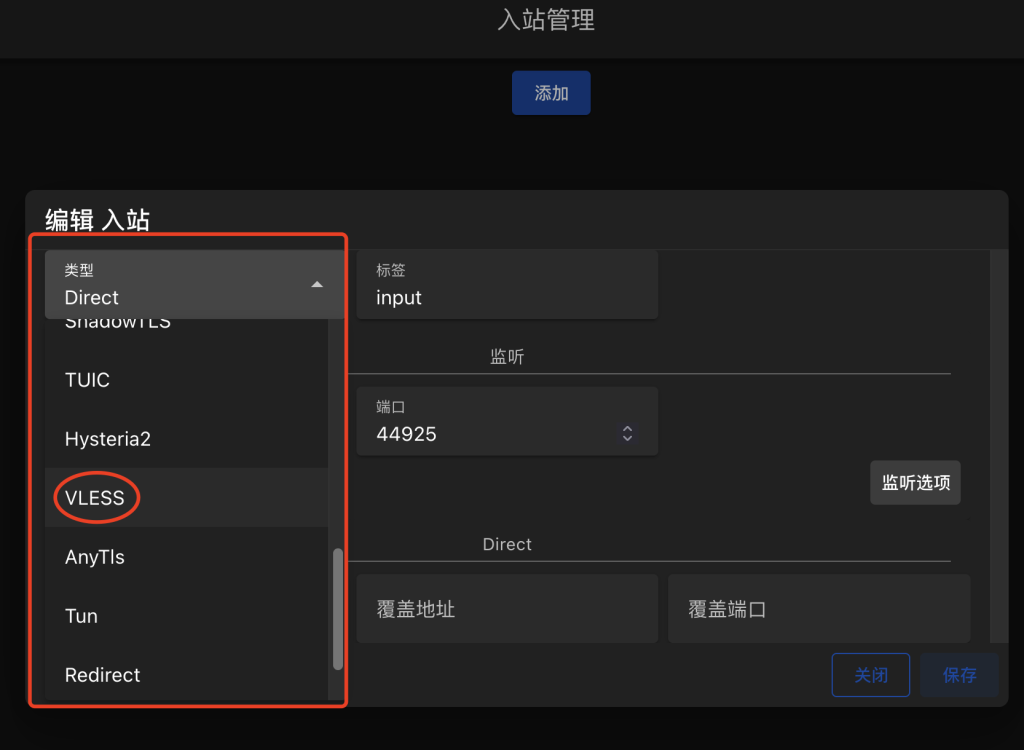Open the 监听选项 listen options
Viewport: 1024px width, 750px height.
coord(914,482)
